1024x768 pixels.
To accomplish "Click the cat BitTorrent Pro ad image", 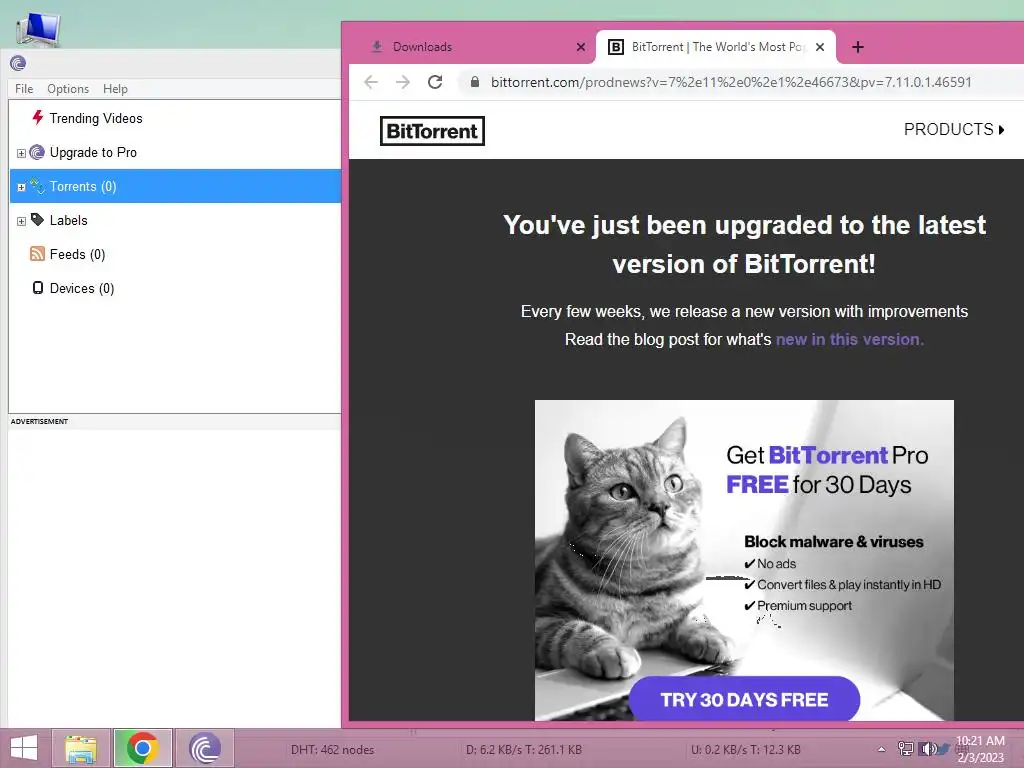I will [744, 560].
